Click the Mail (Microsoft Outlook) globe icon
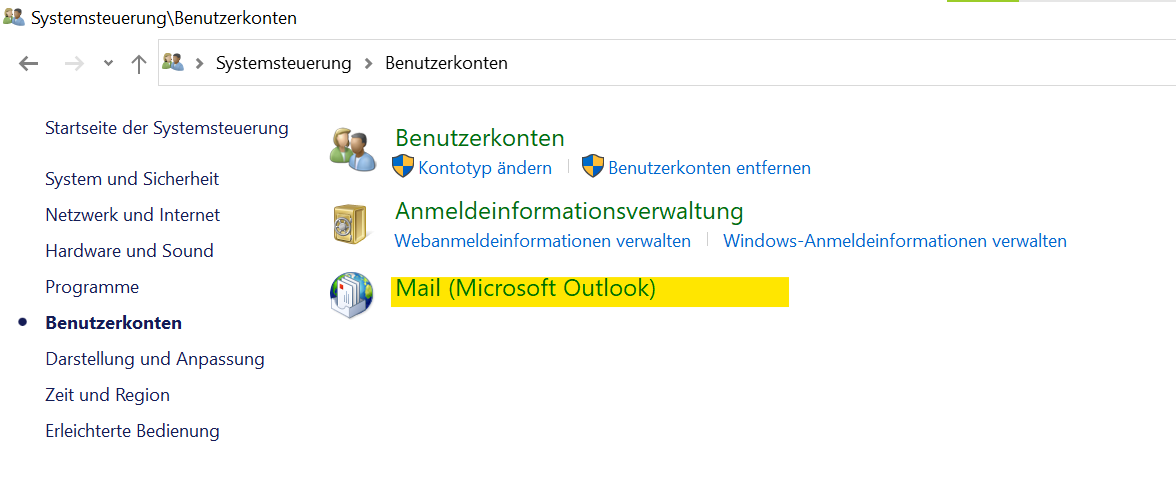This screenshot has height=484, width=1176. pos(351,295)
